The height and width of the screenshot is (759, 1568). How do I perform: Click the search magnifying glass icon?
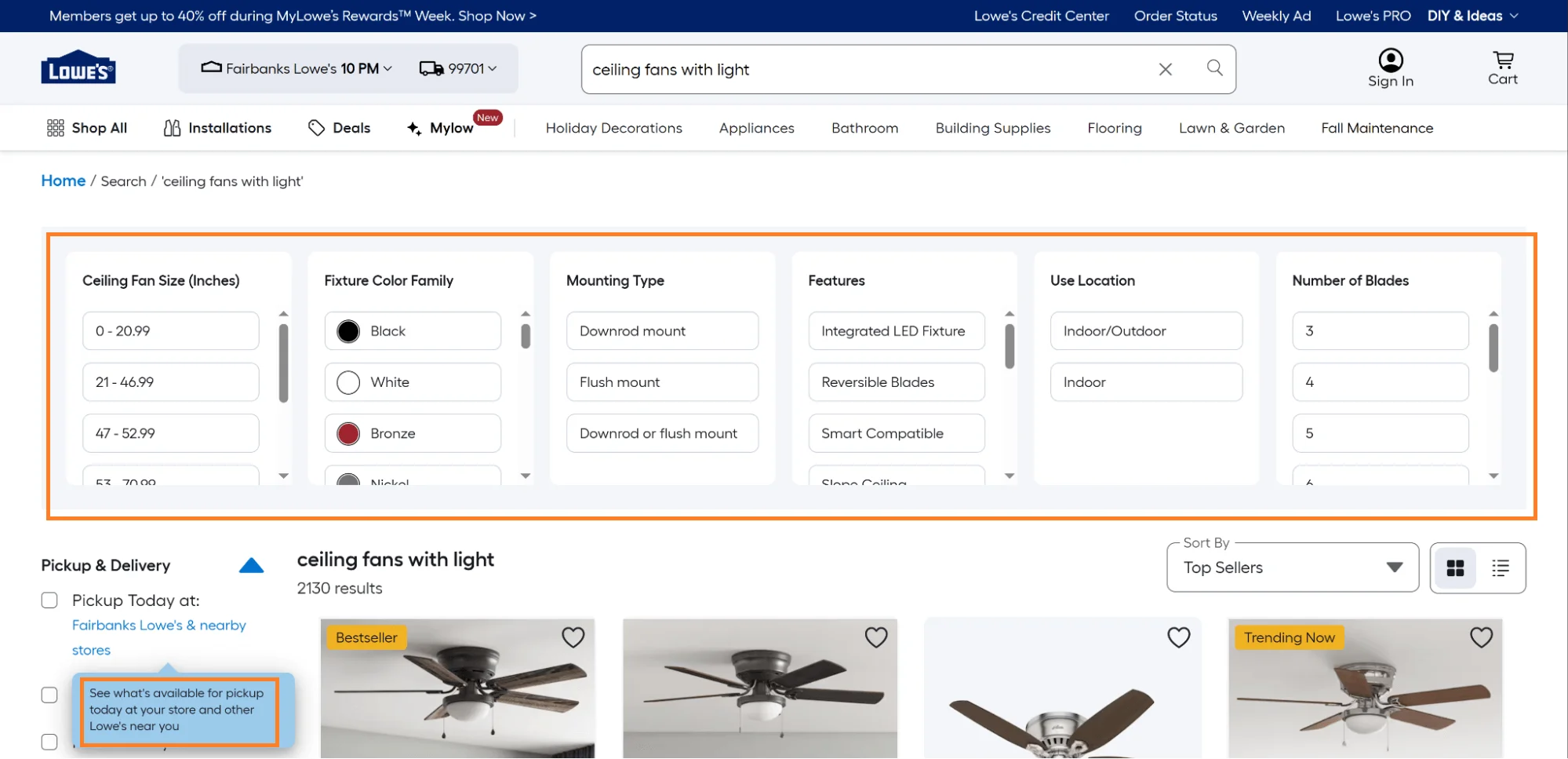(1214, 68)
